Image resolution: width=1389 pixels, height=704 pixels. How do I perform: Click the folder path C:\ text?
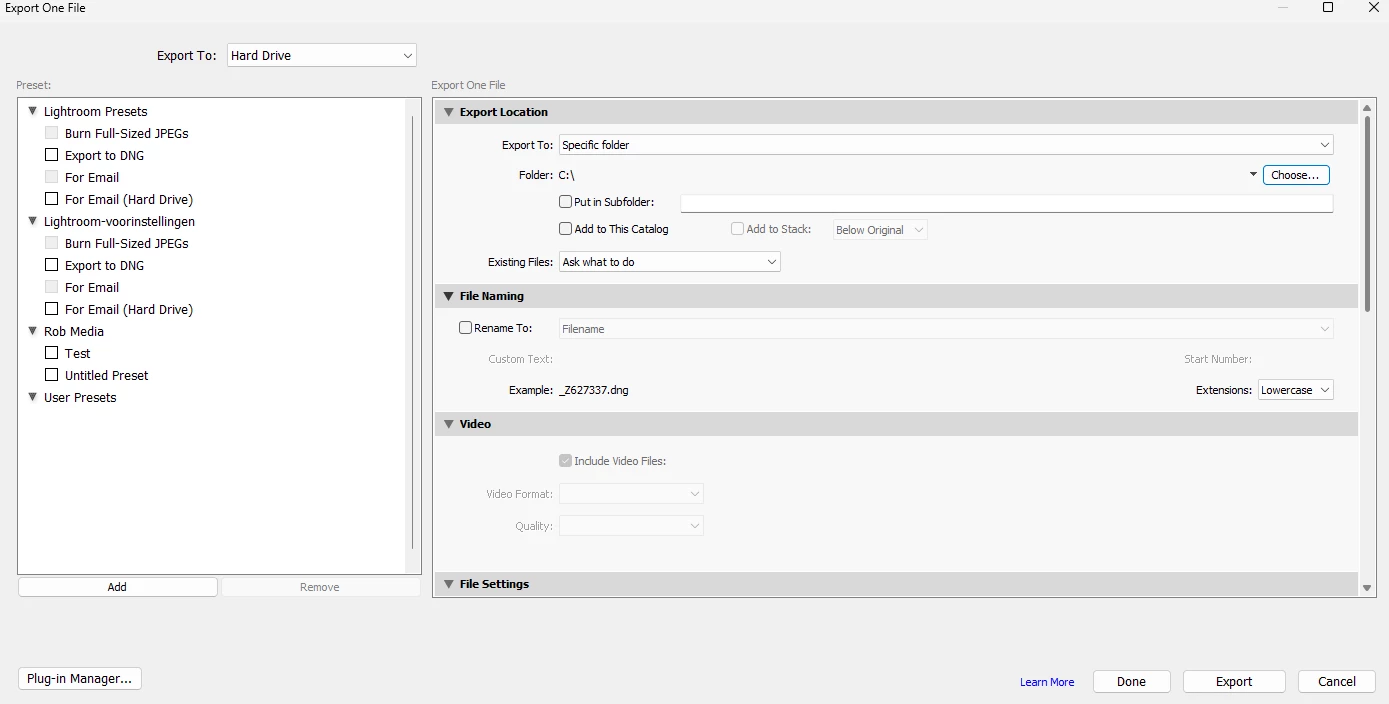coord(566,175)
